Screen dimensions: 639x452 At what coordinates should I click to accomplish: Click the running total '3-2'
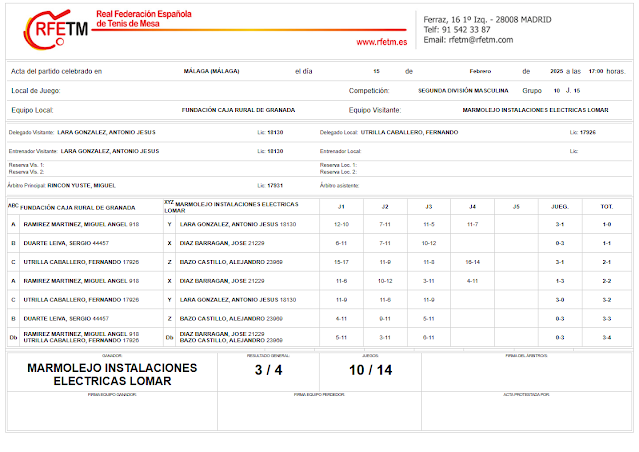tap(607, 300)
